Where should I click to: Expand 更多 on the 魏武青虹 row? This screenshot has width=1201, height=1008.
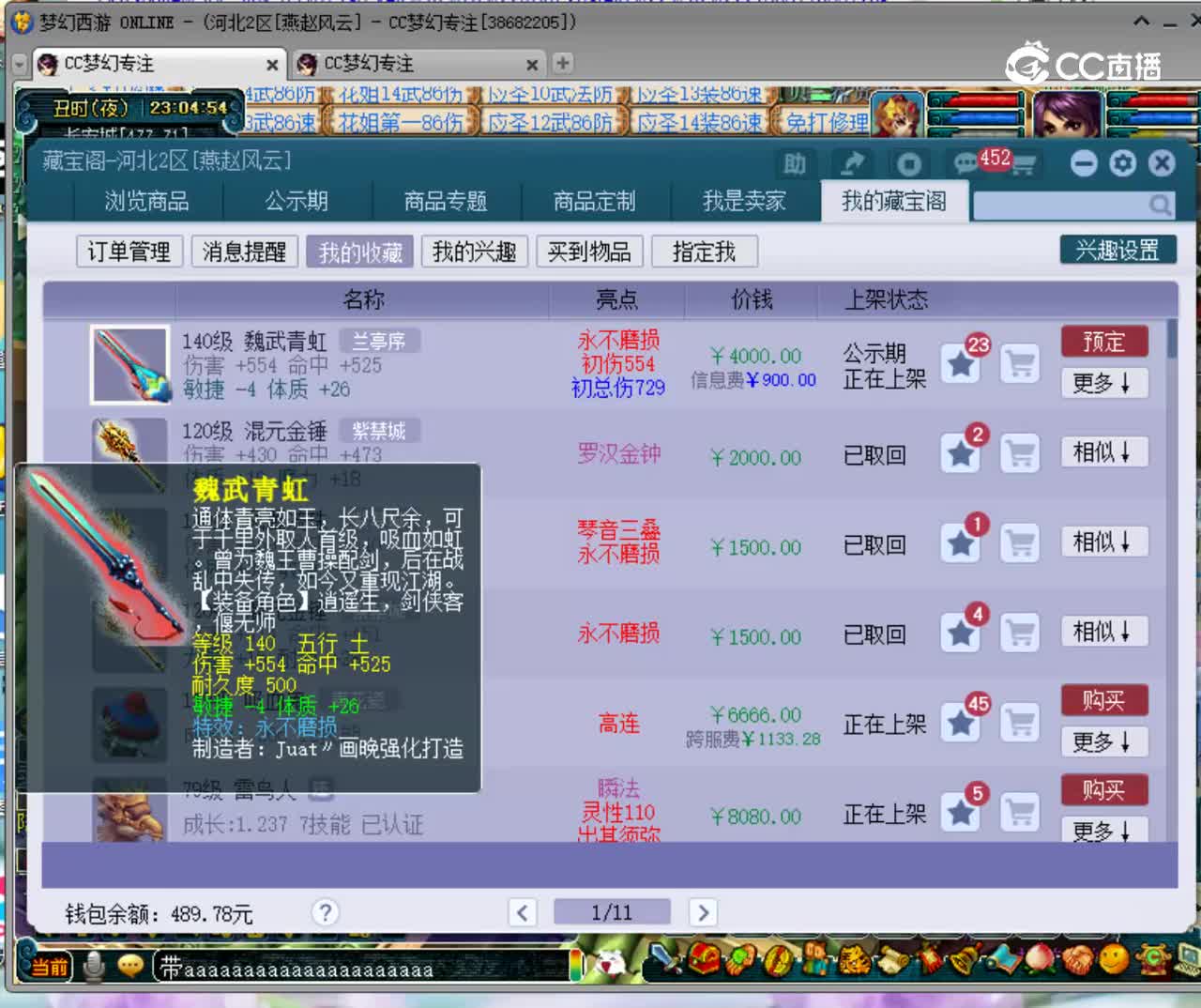click(x=1103, y=383)
